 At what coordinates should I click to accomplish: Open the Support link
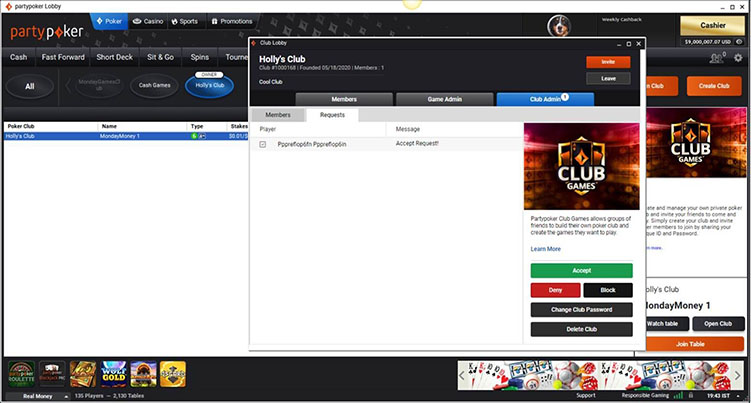[586, 395]
